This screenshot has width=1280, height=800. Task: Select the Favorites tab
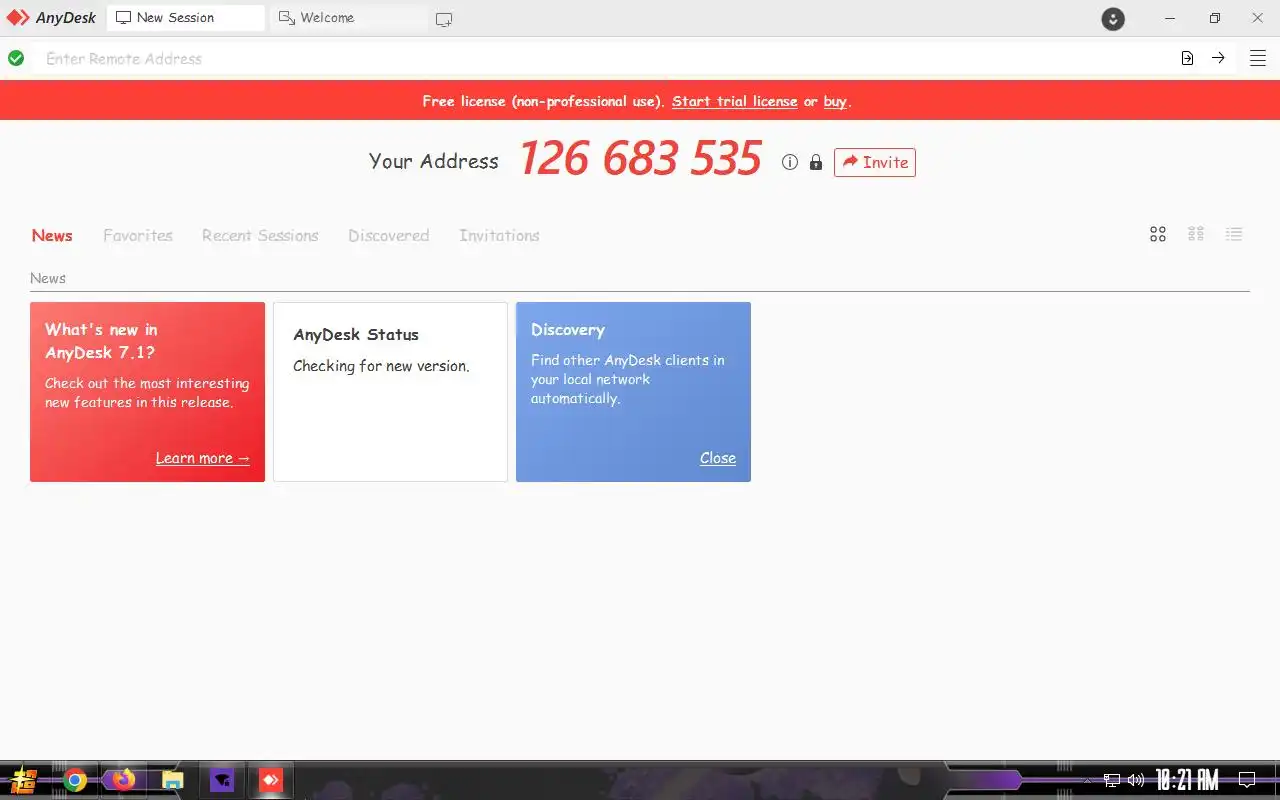coord(138,236)
